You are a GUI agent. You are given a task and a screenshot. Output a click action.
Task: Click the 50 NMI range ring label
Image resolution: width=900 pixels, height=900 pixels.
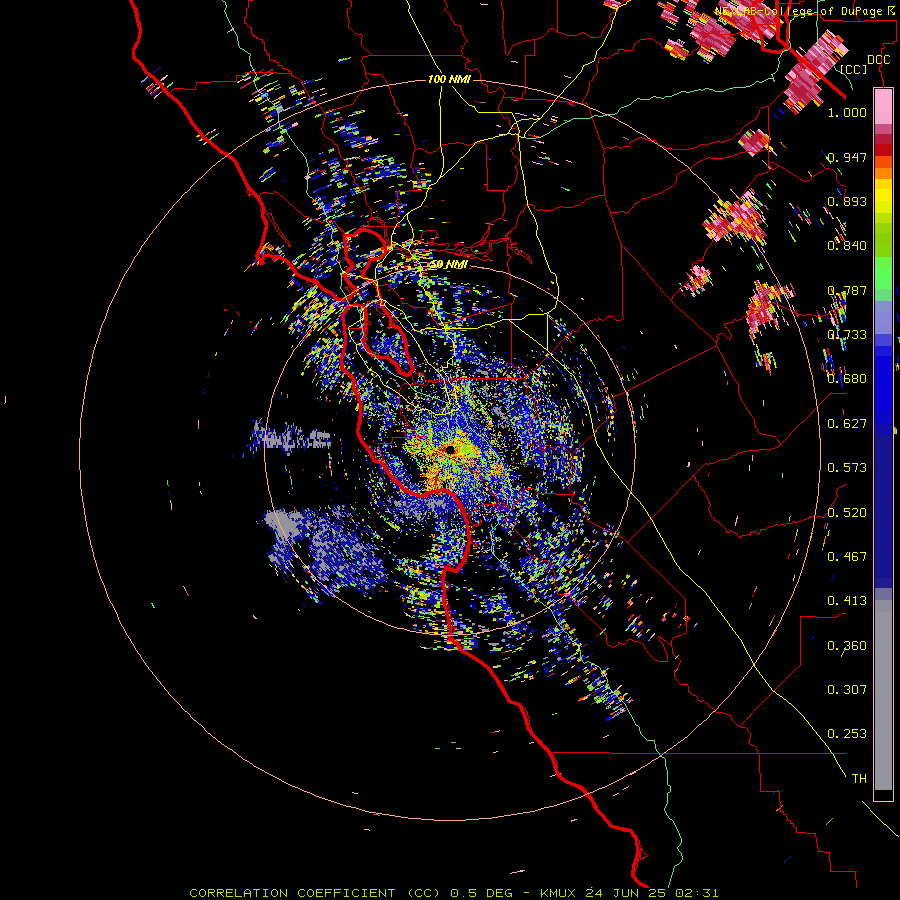[449, 265]
